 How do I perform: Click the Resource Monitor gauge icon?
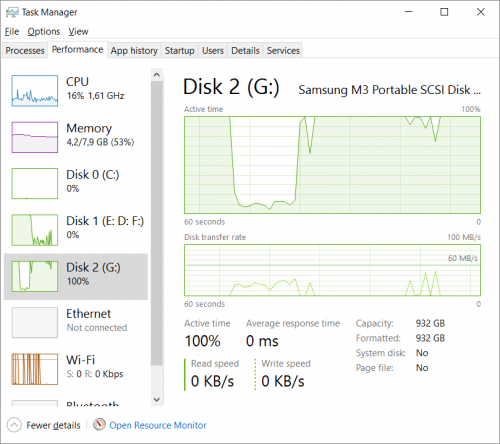pyautogui.click(x=99, y=425)
